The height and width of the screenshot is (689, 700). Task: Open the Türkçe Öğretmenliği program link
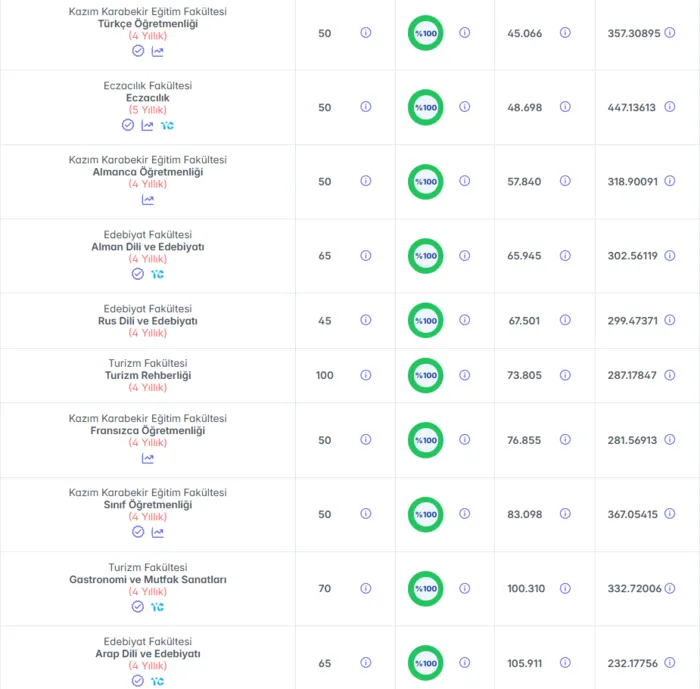point(148,24)
